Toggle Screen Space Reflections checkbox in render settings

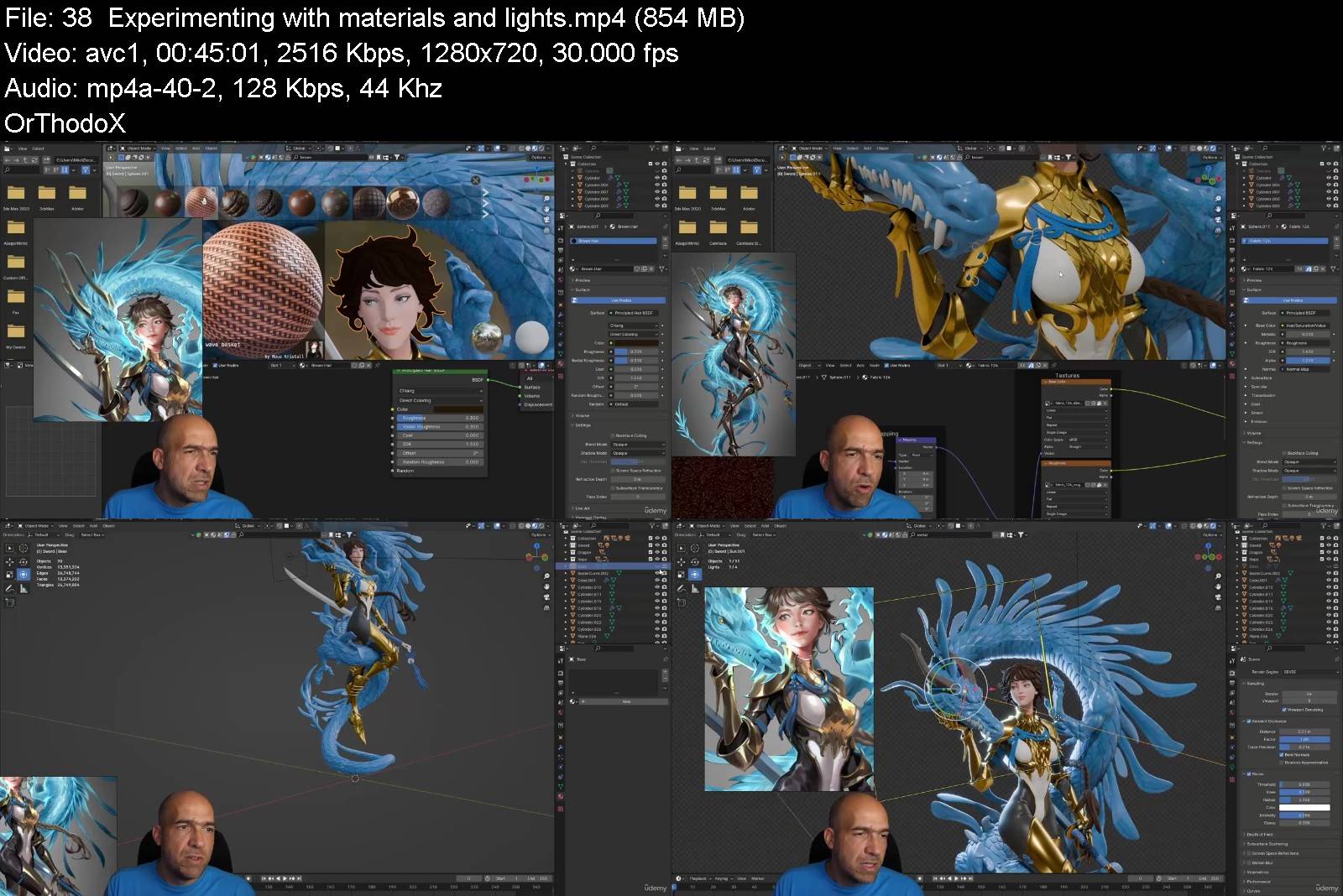click(x=1248, y=853)
